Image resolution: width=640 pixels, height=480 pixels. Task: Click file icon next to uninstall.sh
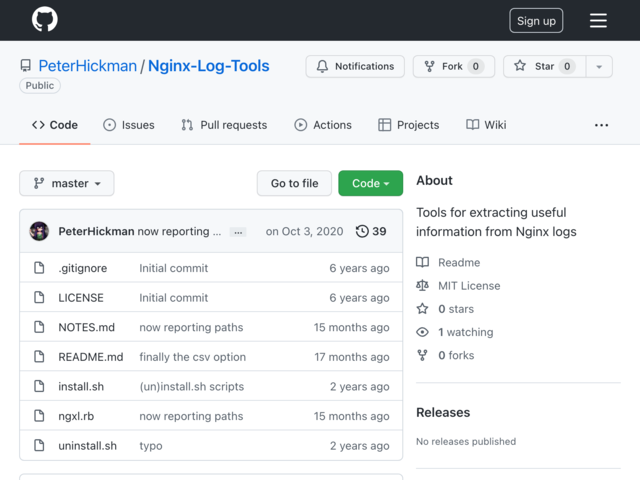point(39,445)
